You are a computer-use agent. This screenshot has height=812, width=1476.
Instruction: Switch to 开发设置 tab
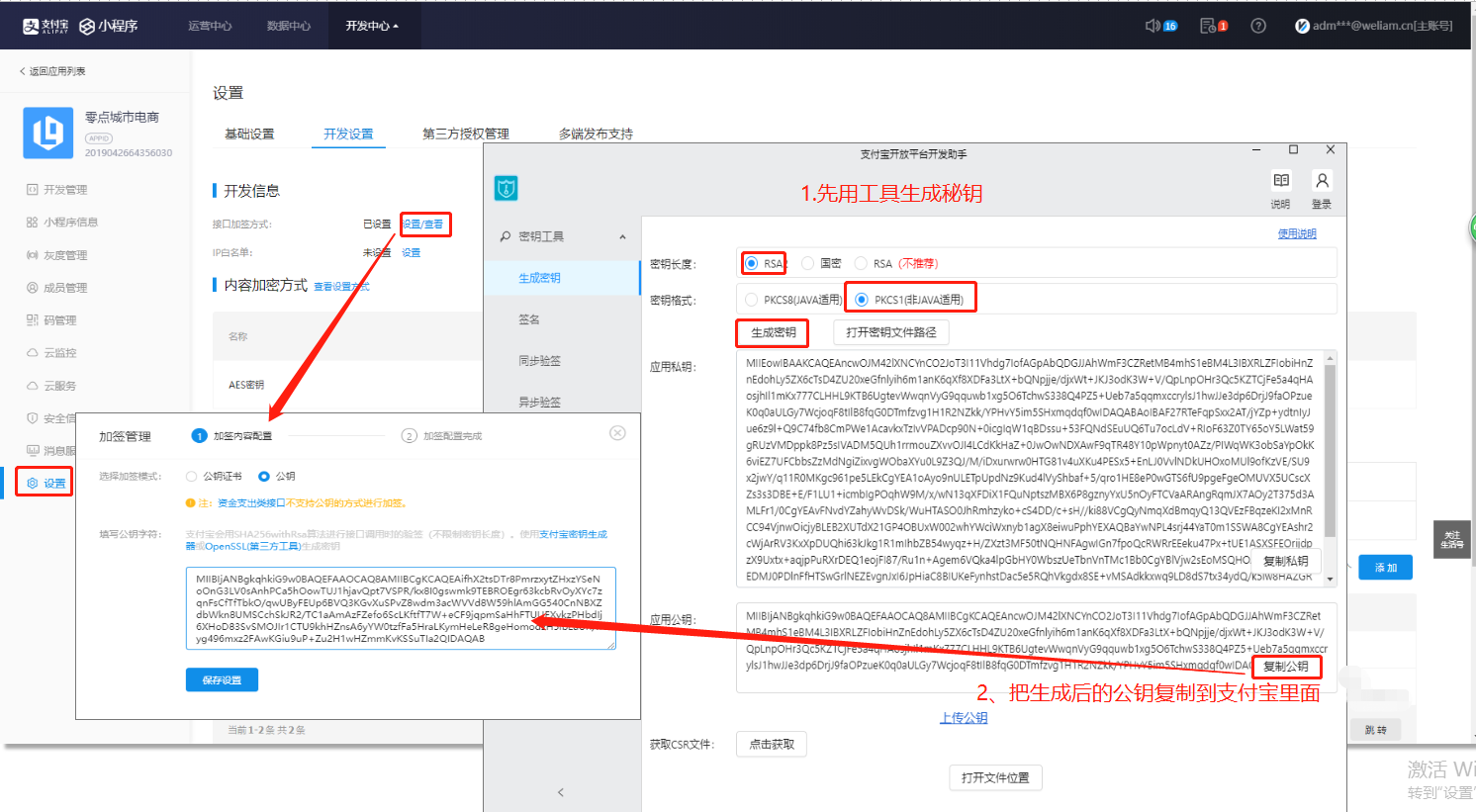(x=348, y=134)
